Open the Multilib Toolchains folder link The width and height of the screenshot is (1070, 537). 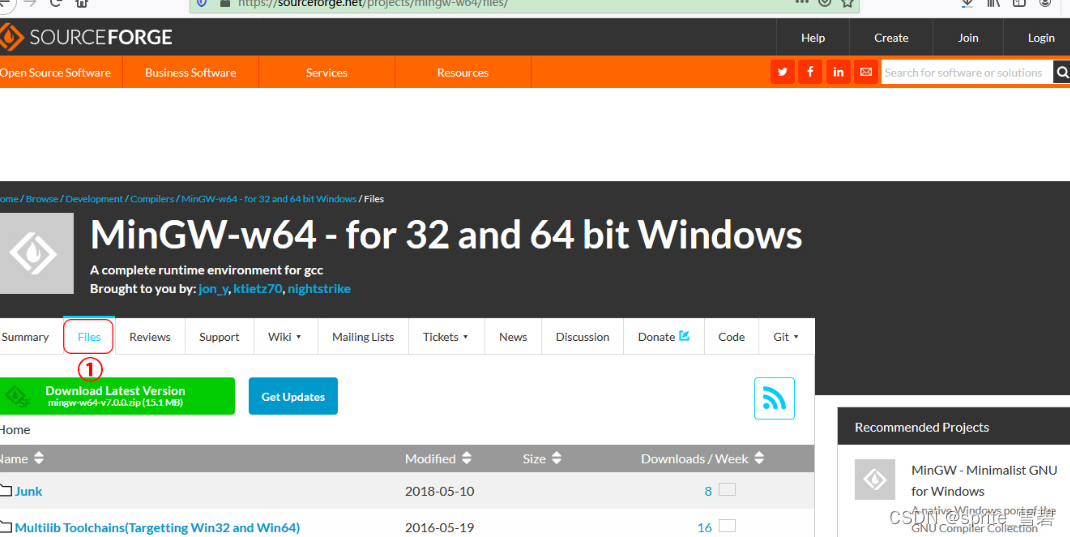coord(157,527)
